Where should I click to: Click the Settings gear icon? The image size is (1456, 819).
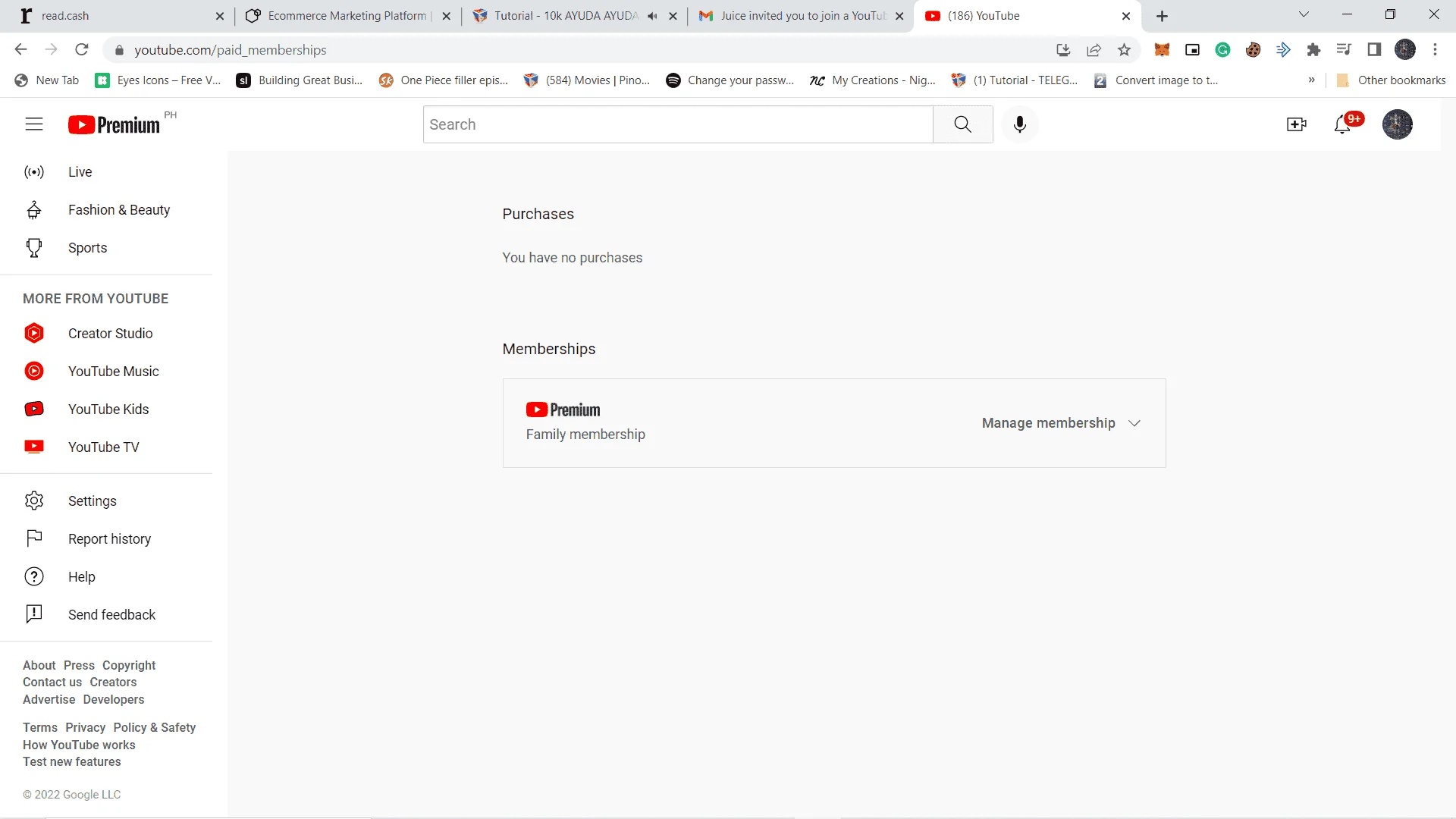(34, 500)
